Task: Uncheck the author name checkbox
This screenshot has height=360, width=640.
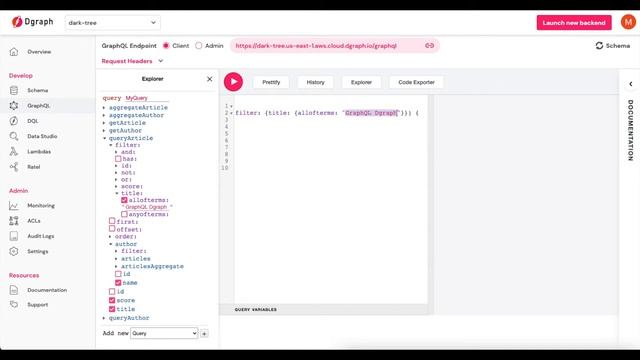Action: click(118, 282)
